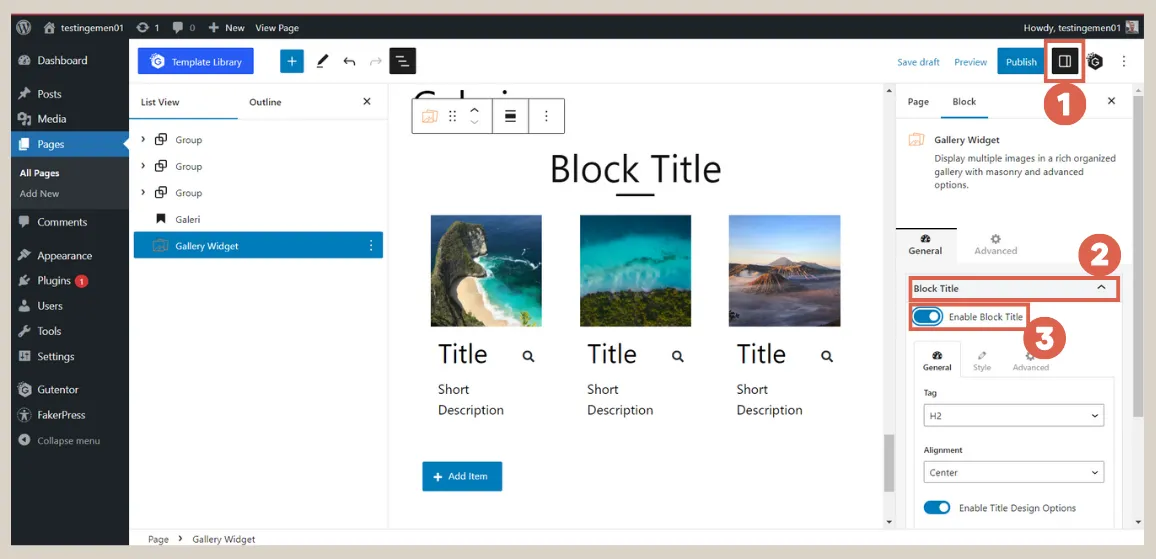The image size is (1156, 559).
Task: Open the comments bubble in admin bar
Action: (x=184, y=27)
